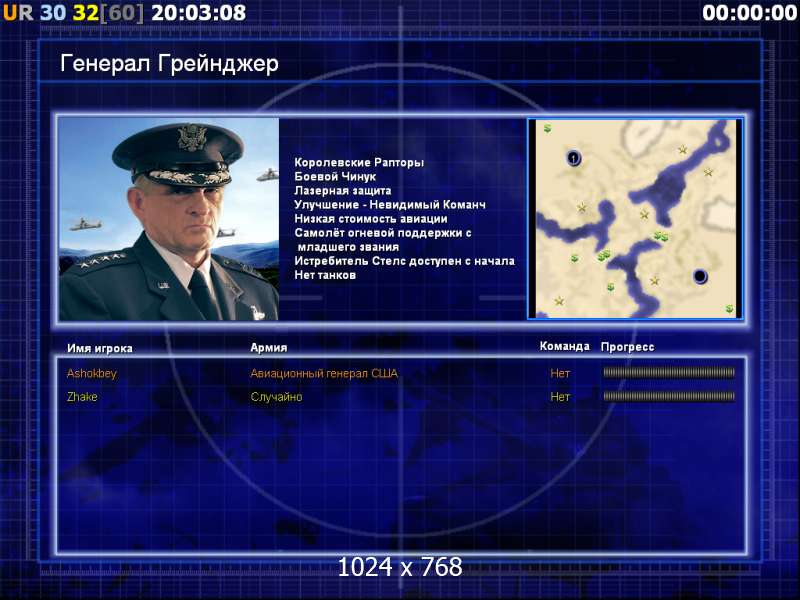
Task: Click 'Самолёт огневой поддержки с' line
Action: coord(383,233)
